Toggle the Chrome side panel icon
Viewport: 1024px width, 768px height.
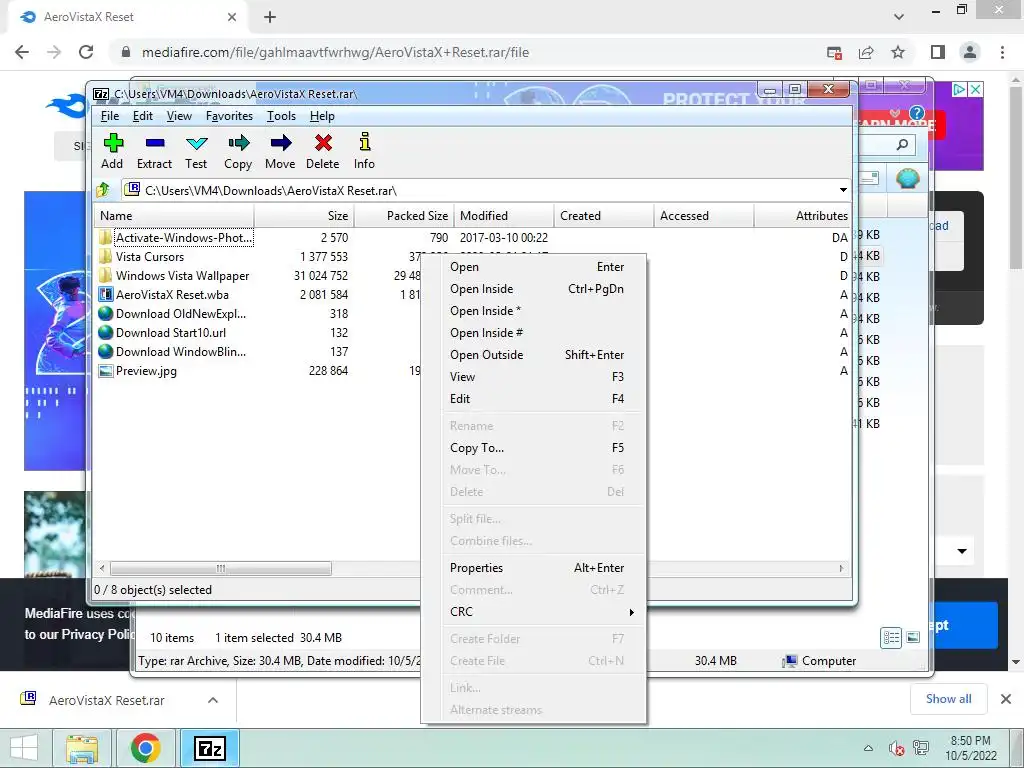[938, 52]
